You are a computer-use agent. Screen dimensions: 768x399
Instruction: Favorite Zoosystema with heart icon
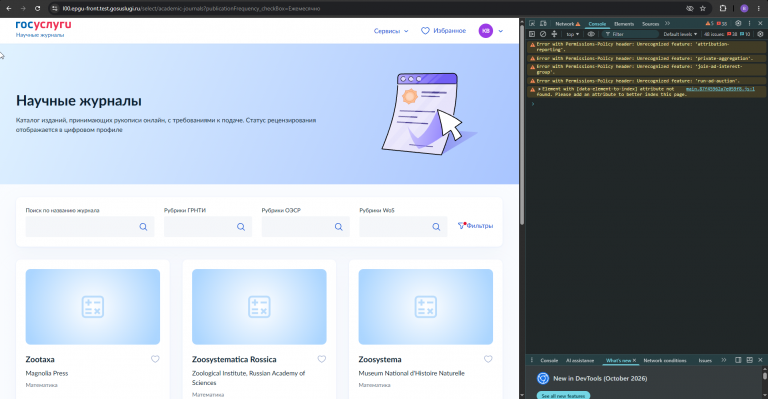[488, 359]
